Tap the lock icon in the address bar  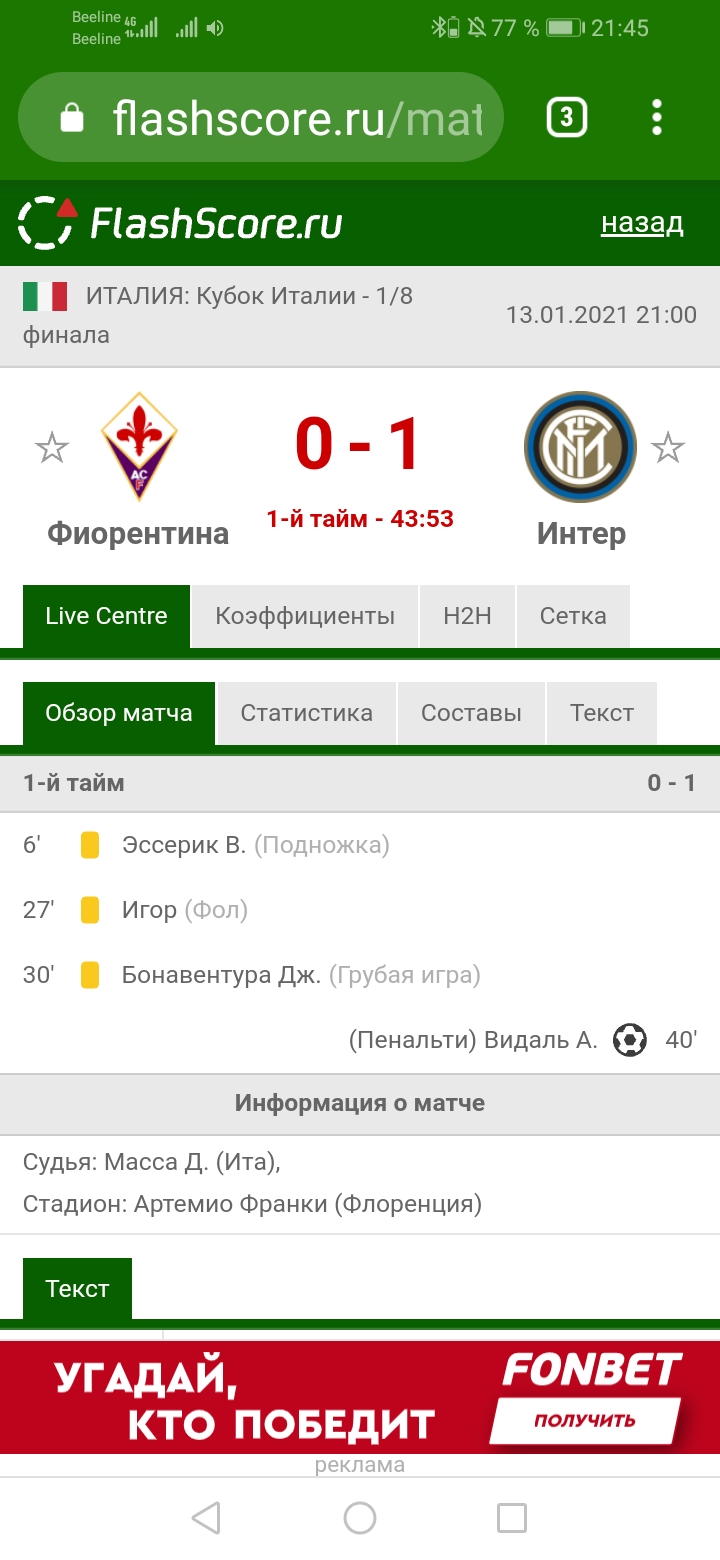72,119
